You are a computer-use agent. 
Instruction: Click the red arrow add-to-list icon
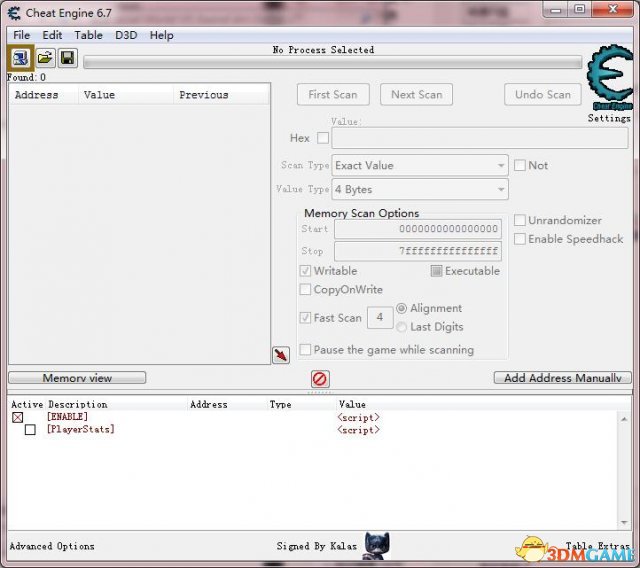(x=281, y=355)
